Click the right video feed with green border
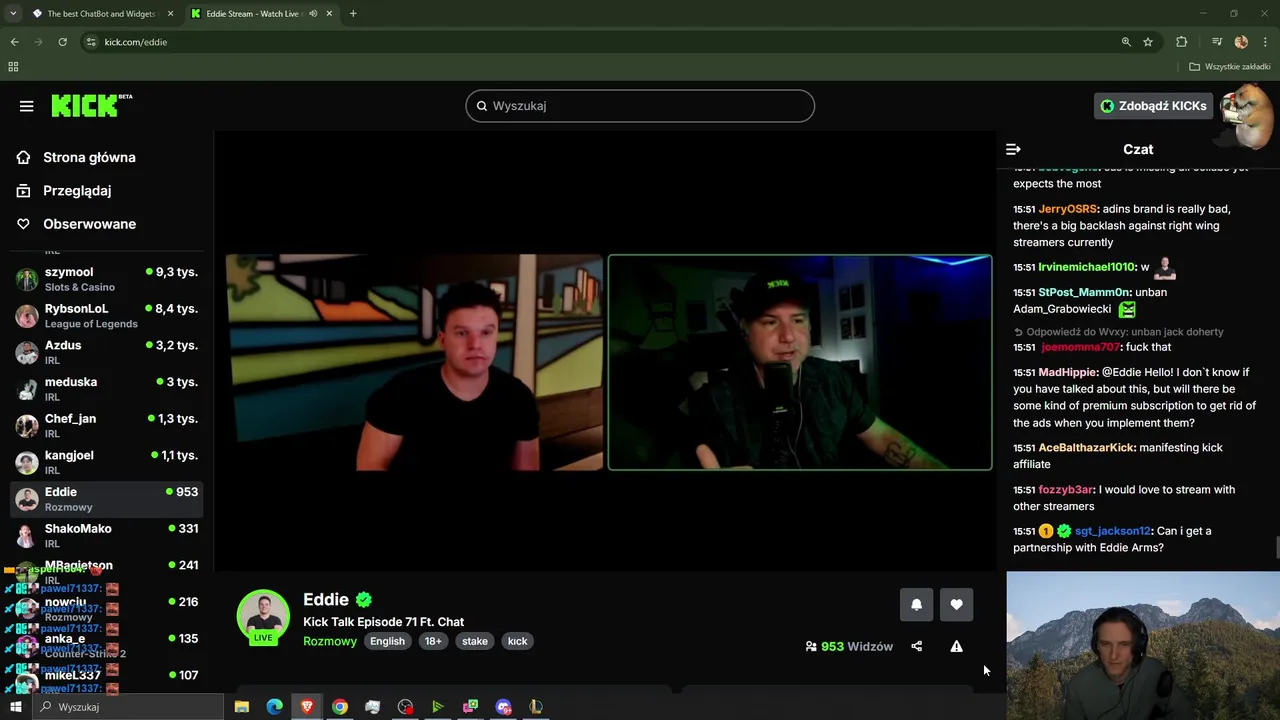 (x=800, y=362)
